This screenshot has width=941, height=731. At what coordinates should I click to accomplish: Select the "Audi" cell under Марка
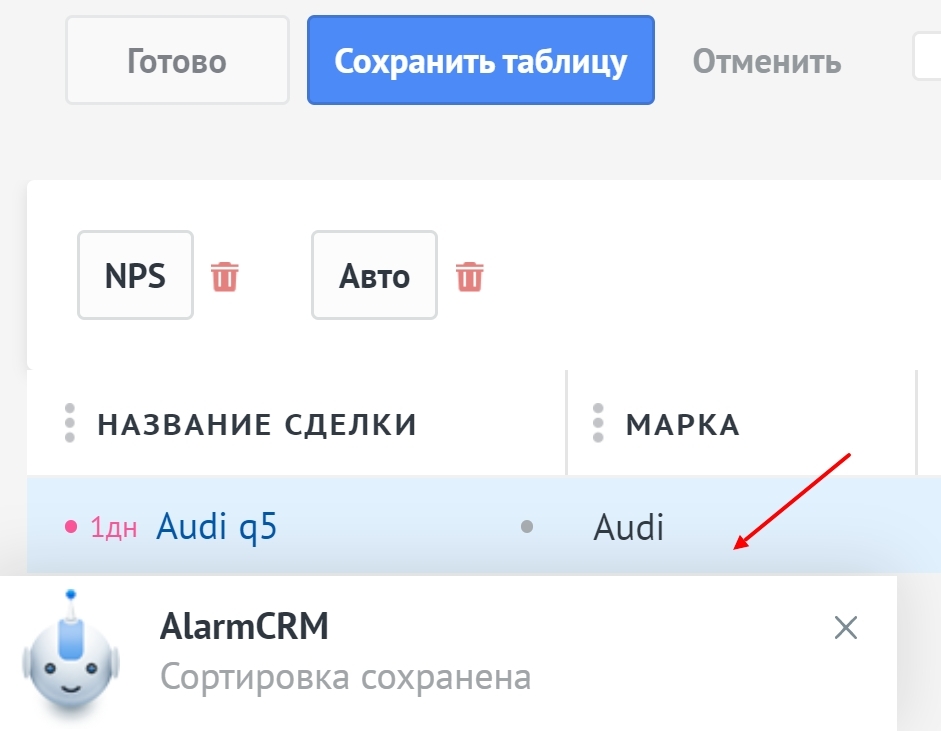629,527
